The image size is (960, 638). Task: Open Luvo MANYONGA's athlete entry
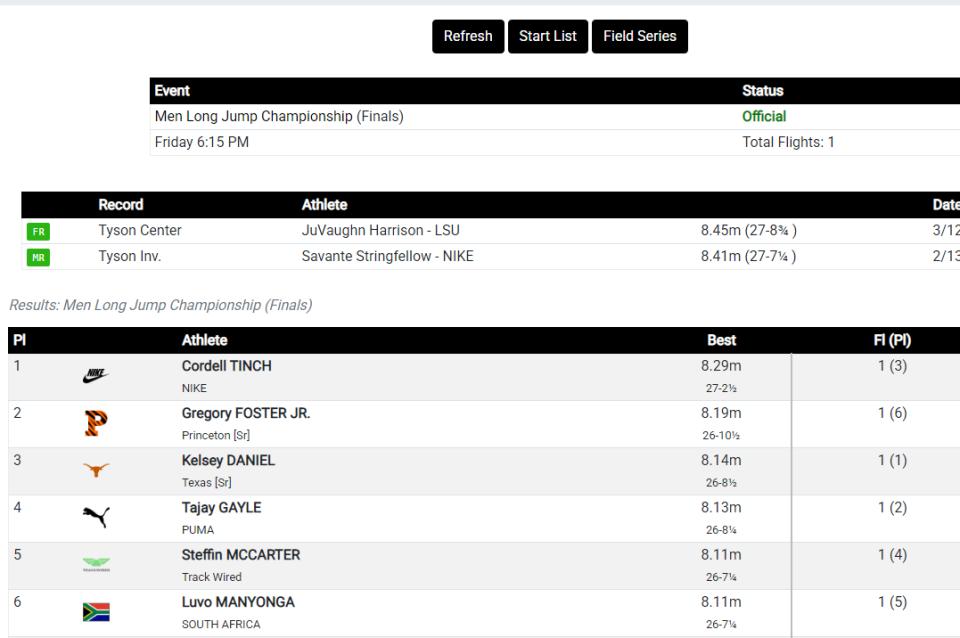[238, 601]
